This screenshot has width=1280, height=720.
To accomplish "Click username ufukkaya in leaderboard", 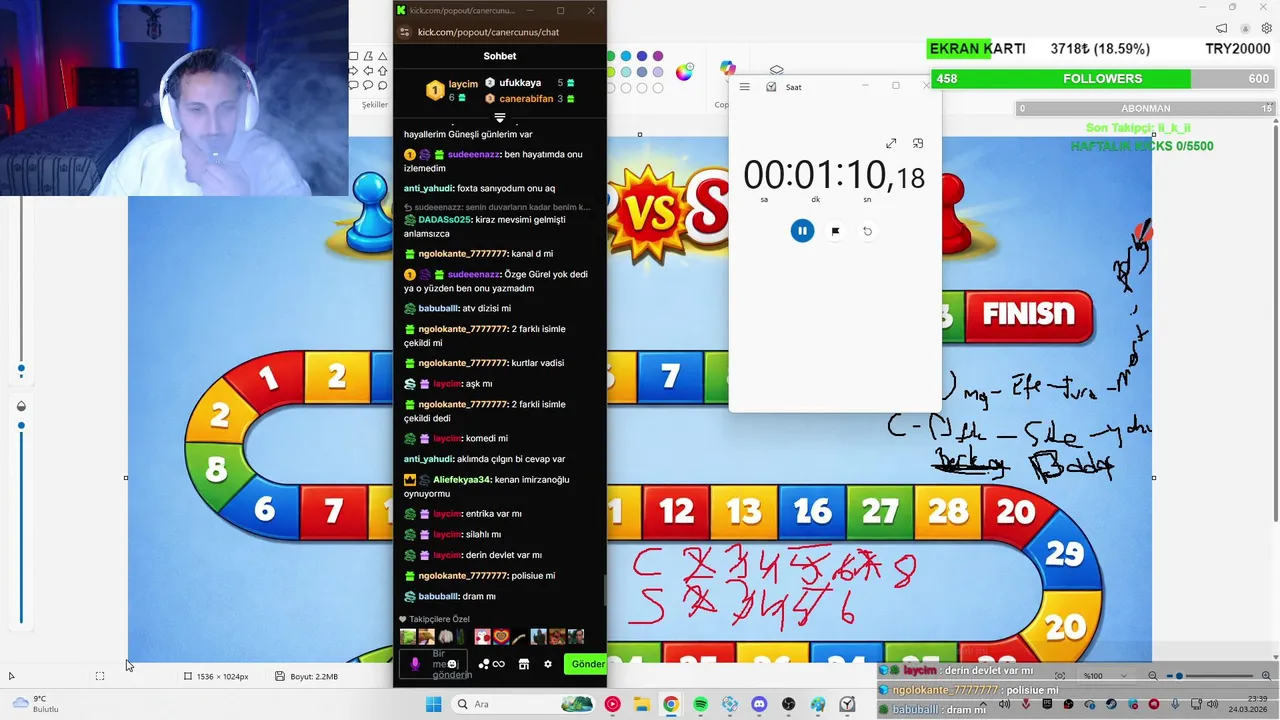I will tap(520, 83).
